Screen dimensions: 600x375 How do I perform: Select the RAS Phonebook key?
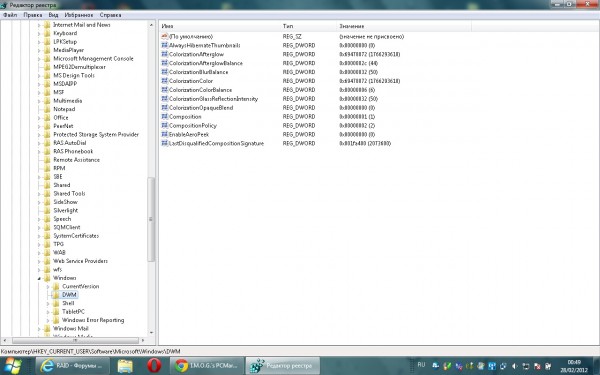pyautogui.click(x=73, y=151)
